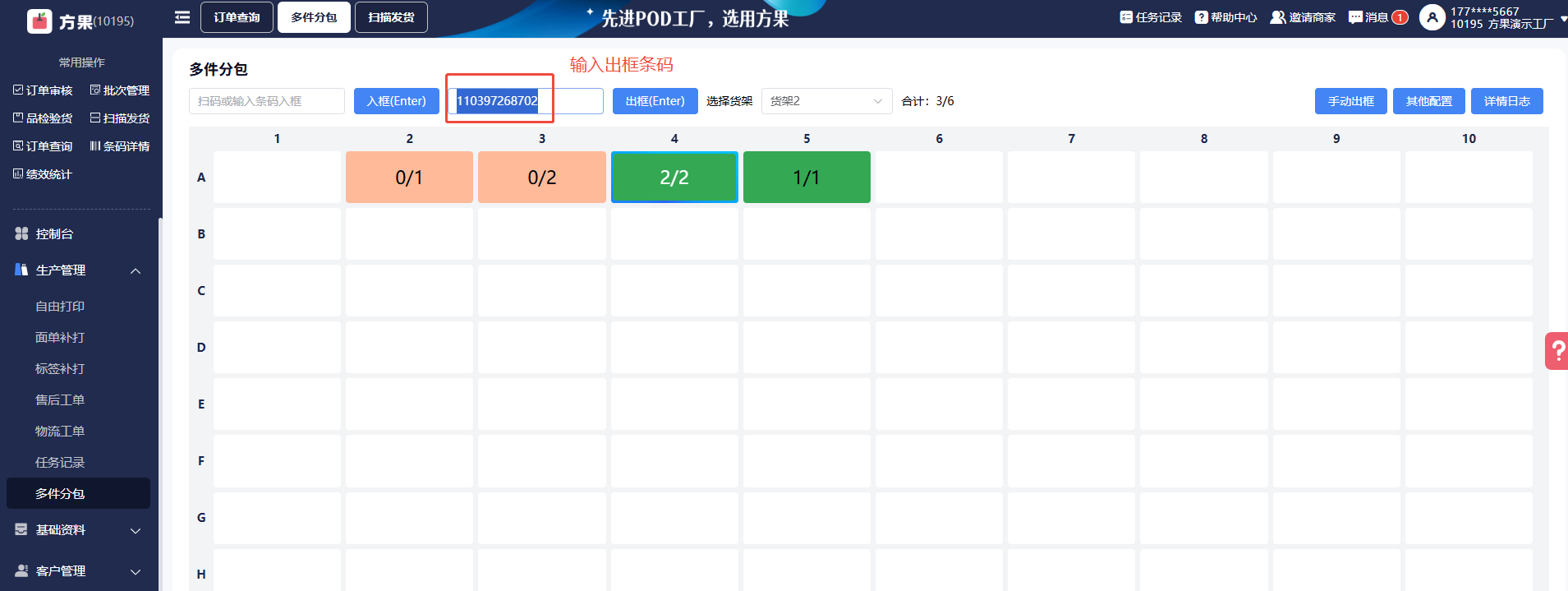Click empty slot A1 in shelf grid
Screen dimensions: 1568x591
tap(277, 178)
